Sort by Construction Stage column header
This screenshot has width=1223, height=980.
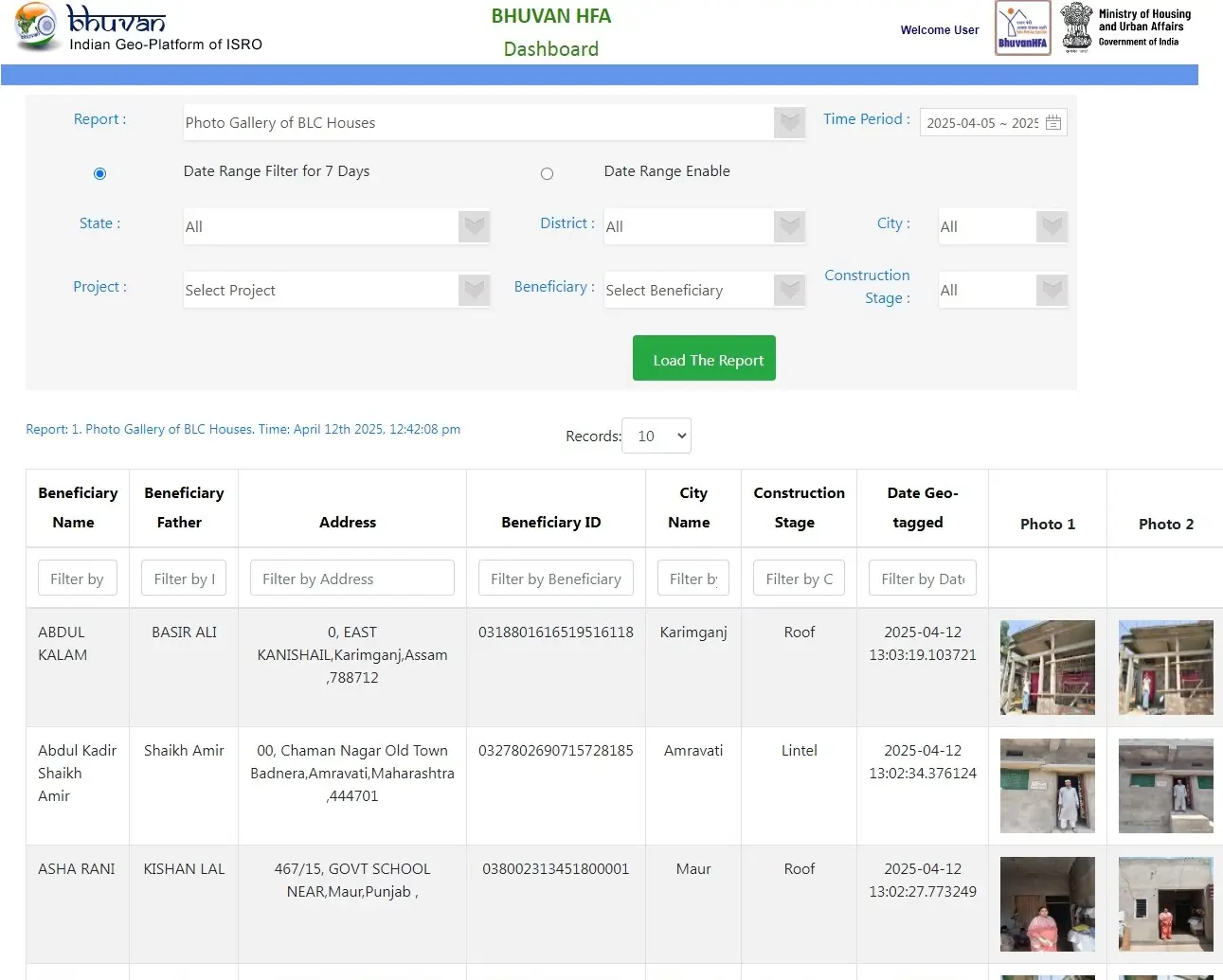point(800,508)
